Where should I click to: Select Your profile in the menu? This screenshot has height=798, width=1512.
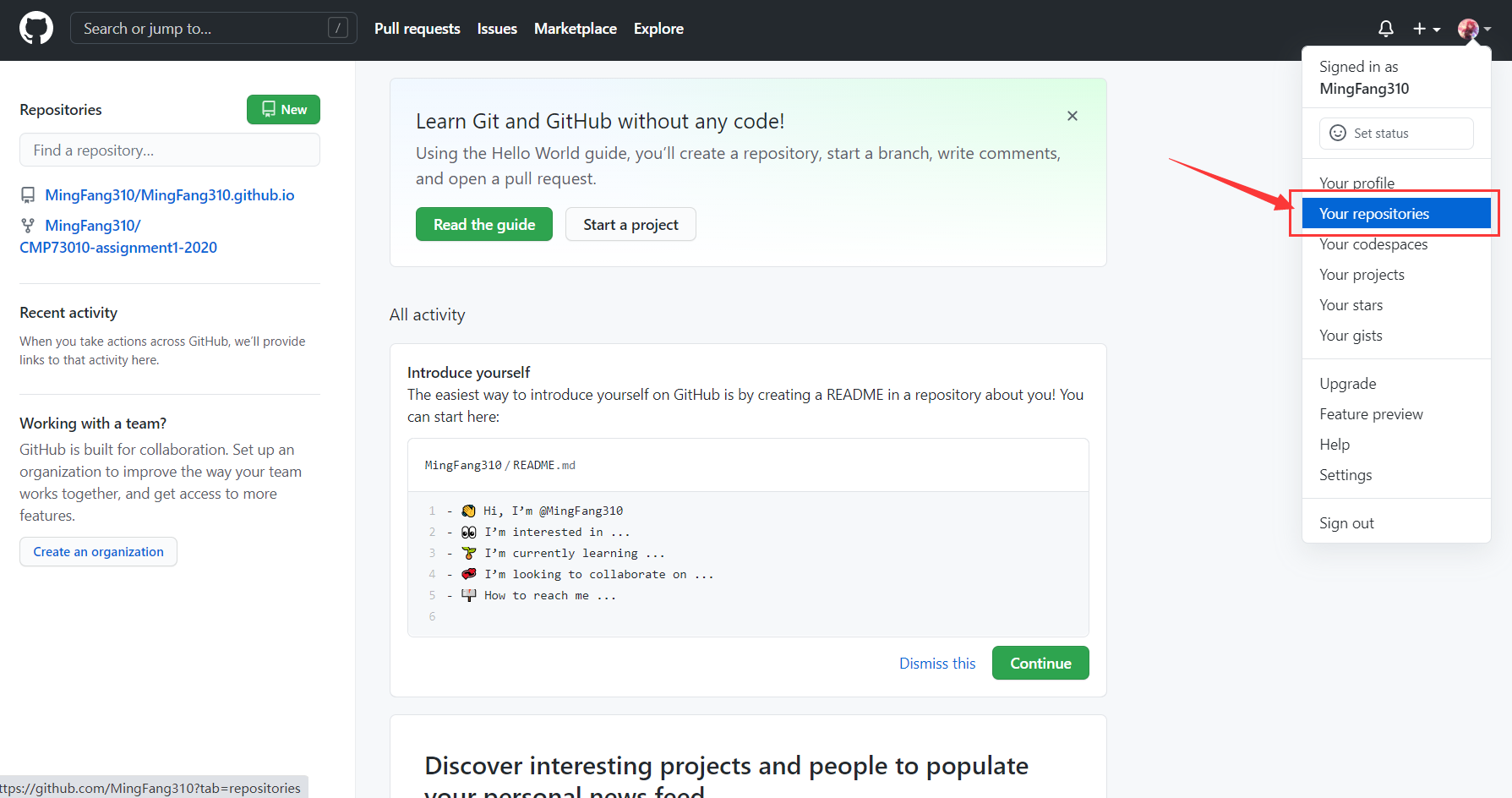tap(1396, 183)
